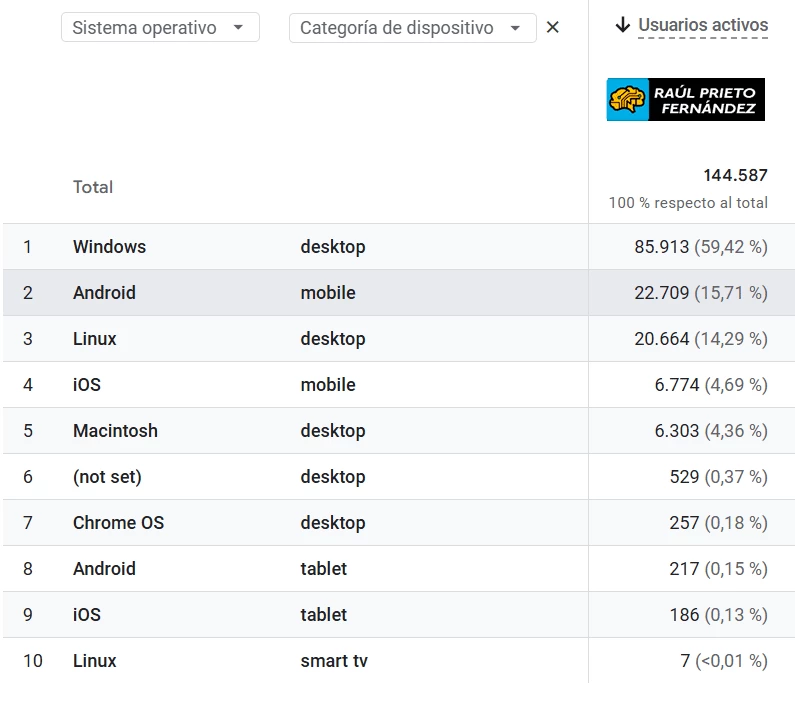Click iOS in the mobile row

(x=87, y=385)
